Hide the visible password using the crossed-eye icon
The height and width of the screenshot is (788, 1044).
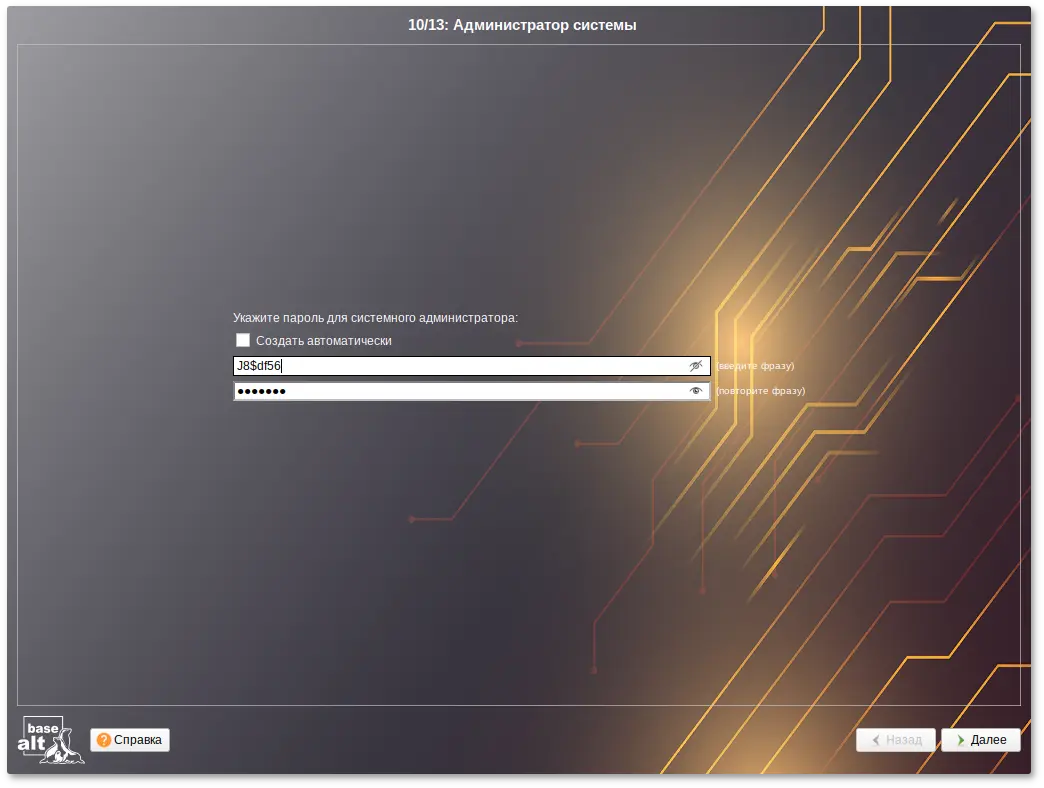696,366
